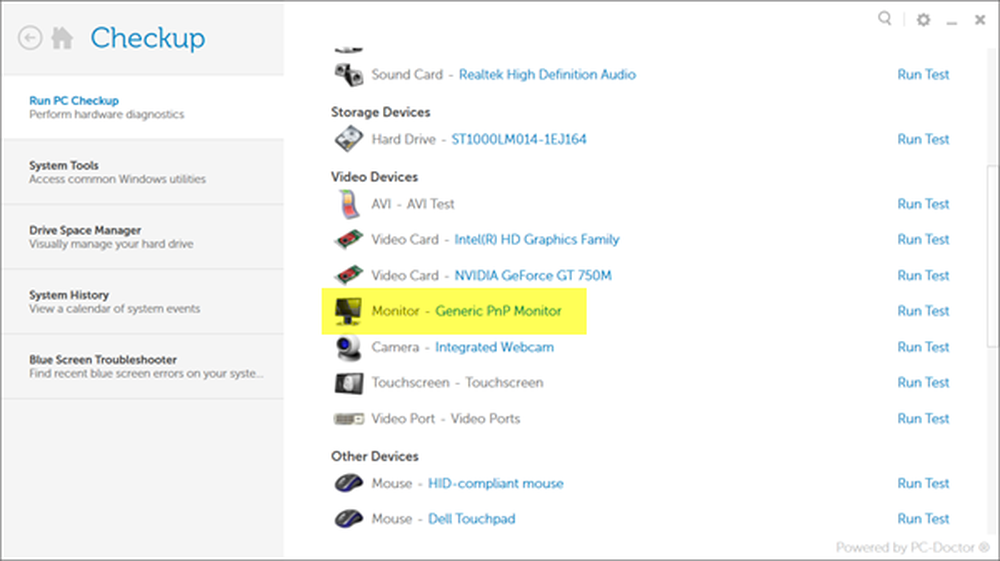Click the Monitor device icon
The width and height of the screenshot is (1000, 561).
point(347,311)
